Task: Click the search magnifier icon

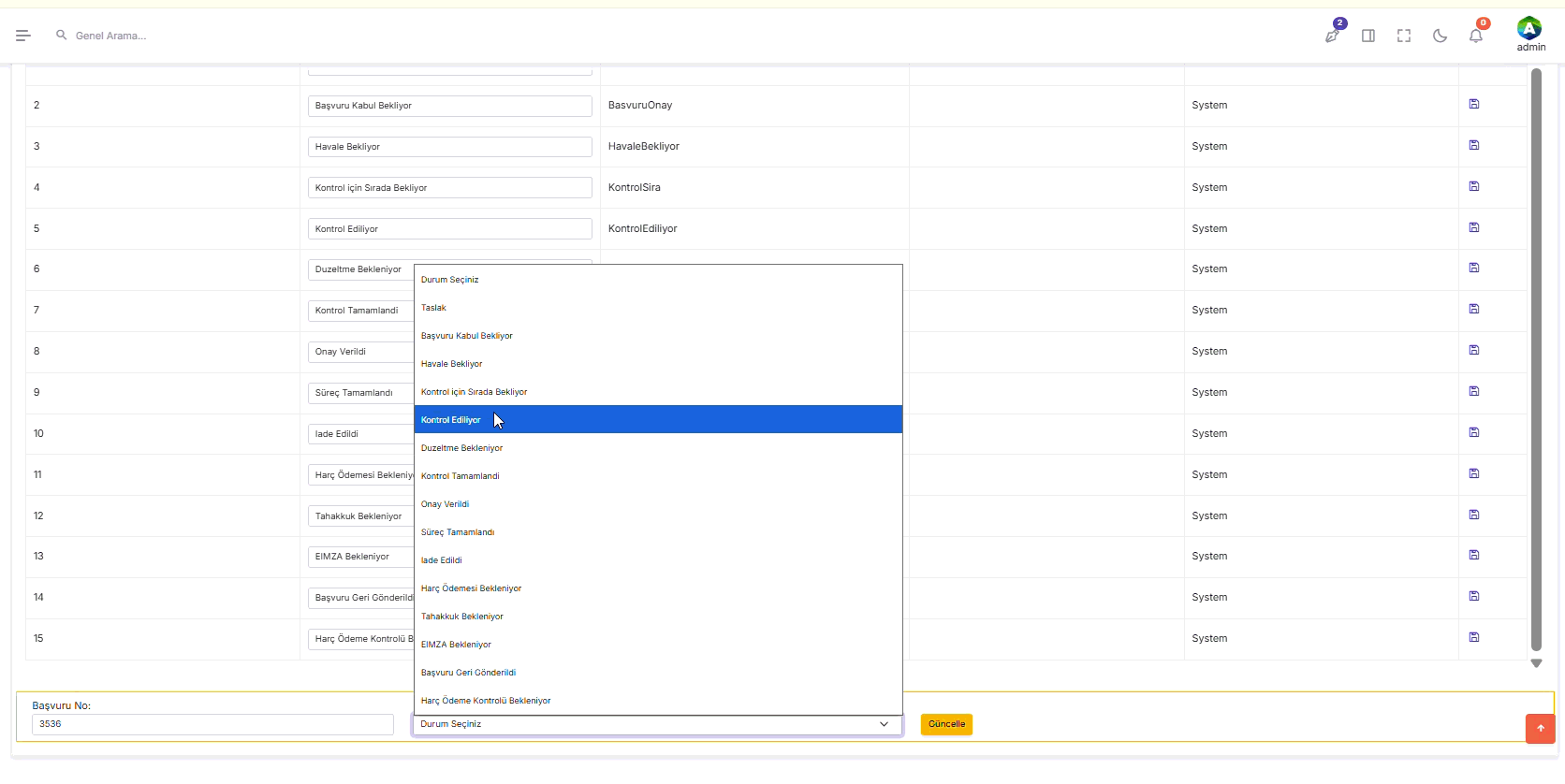Action: click(x=61, y=35)
